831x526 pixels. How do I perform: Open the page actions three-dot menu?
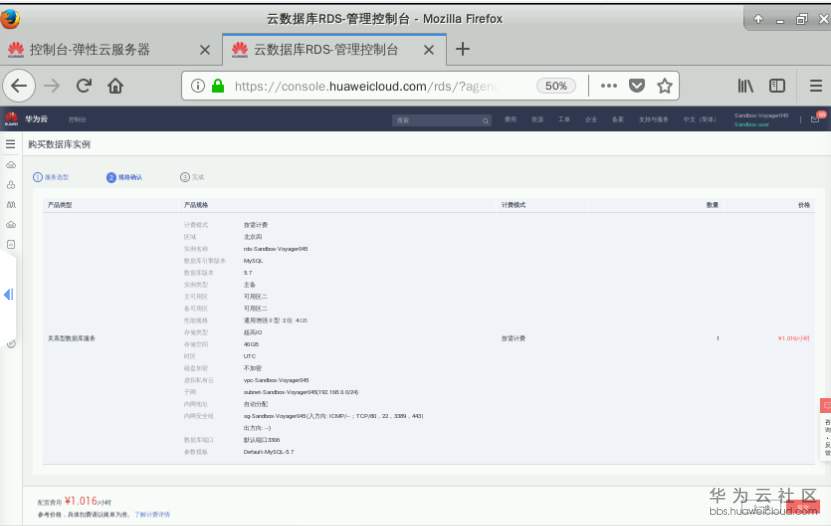pyautogui.click(x=608, y=86)
